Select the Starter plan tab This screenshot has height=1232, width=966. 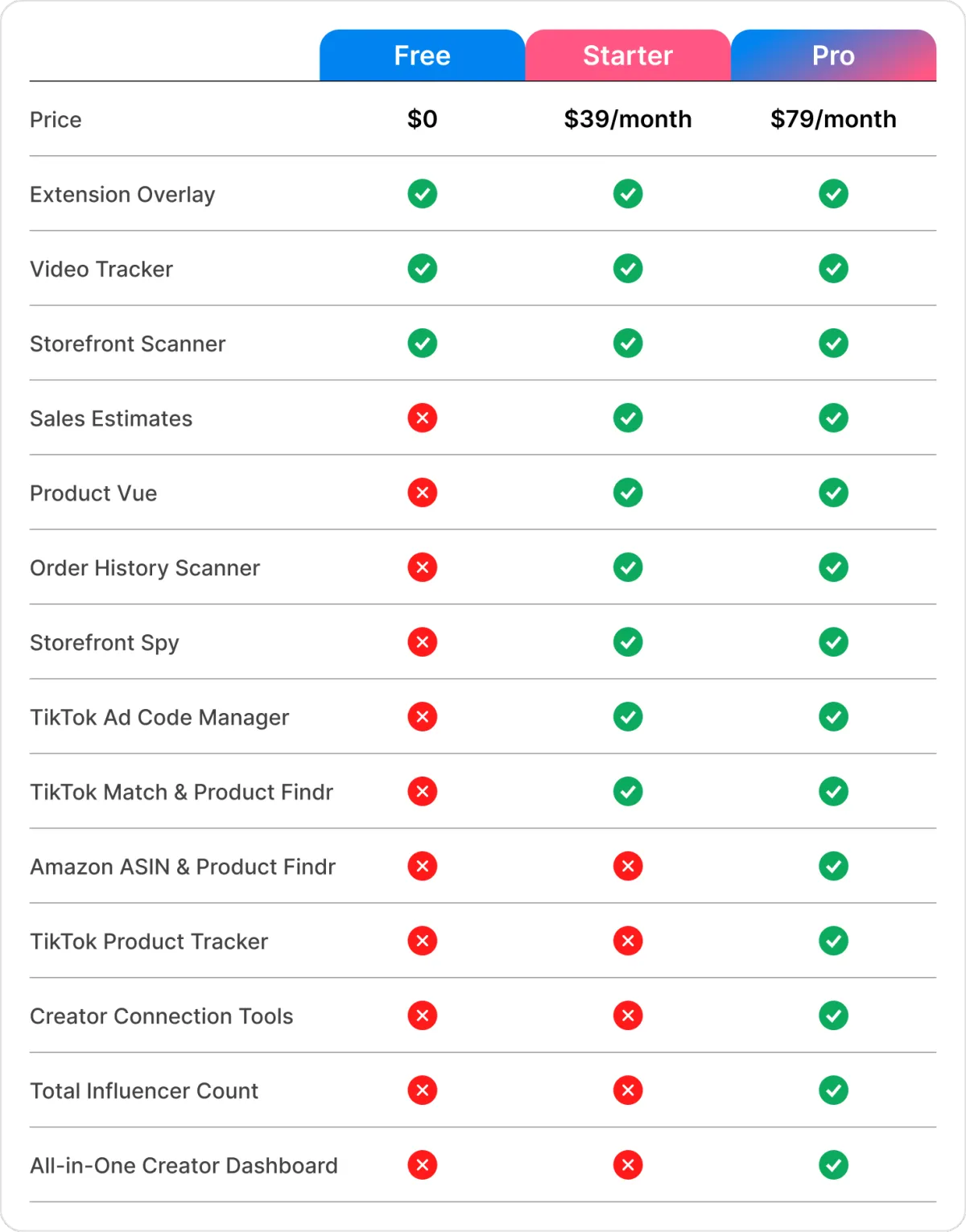628,56
